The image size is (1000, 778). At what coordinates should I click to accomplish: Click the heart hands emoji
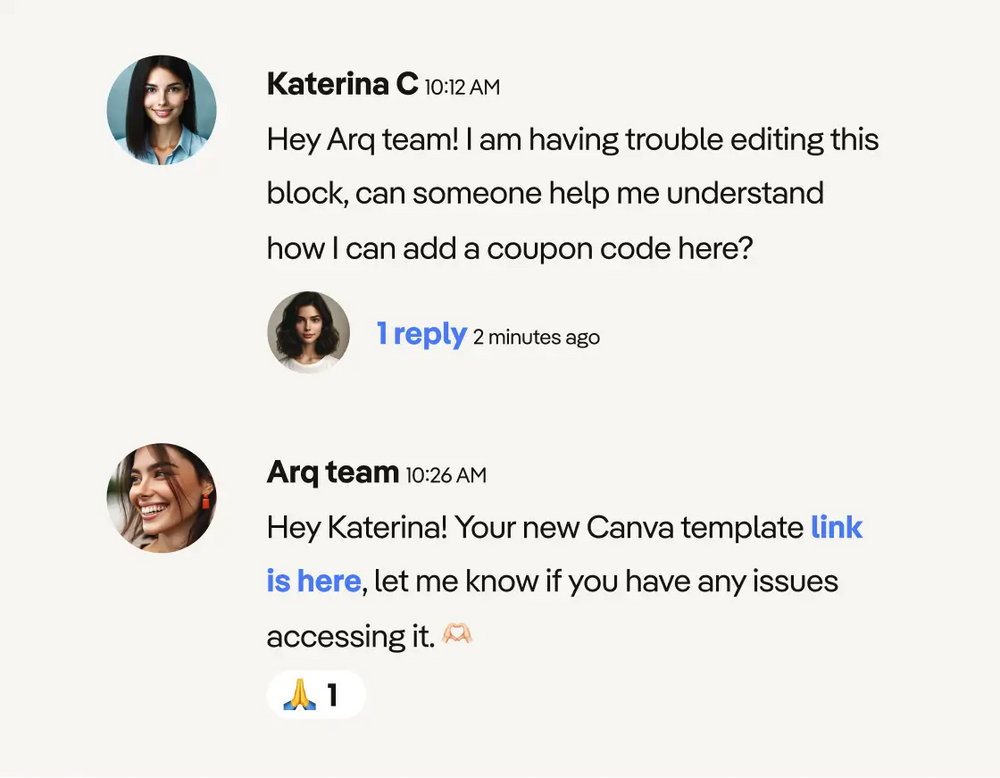coord(457,633)
